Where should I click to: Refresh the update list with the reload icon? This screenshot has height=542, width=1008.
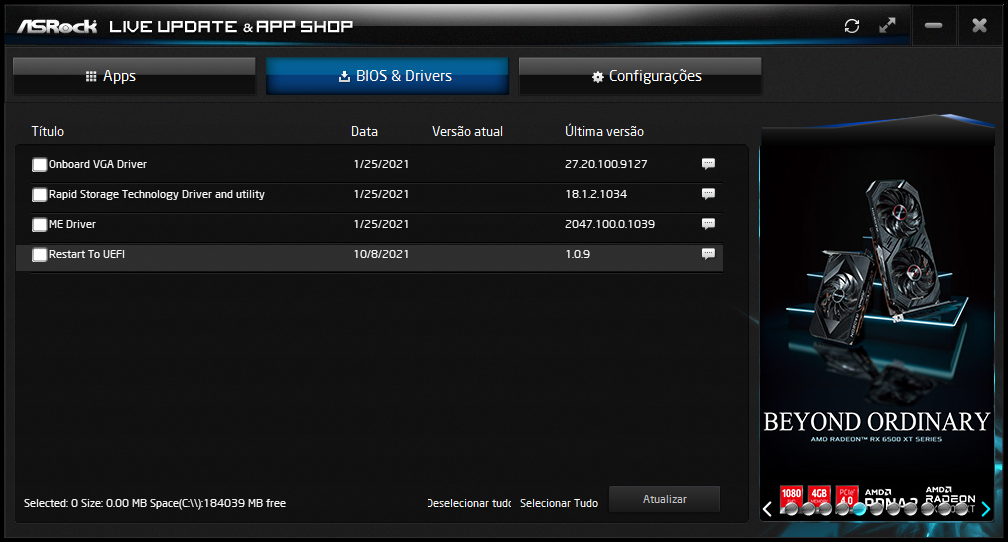[x=852, y=26]
